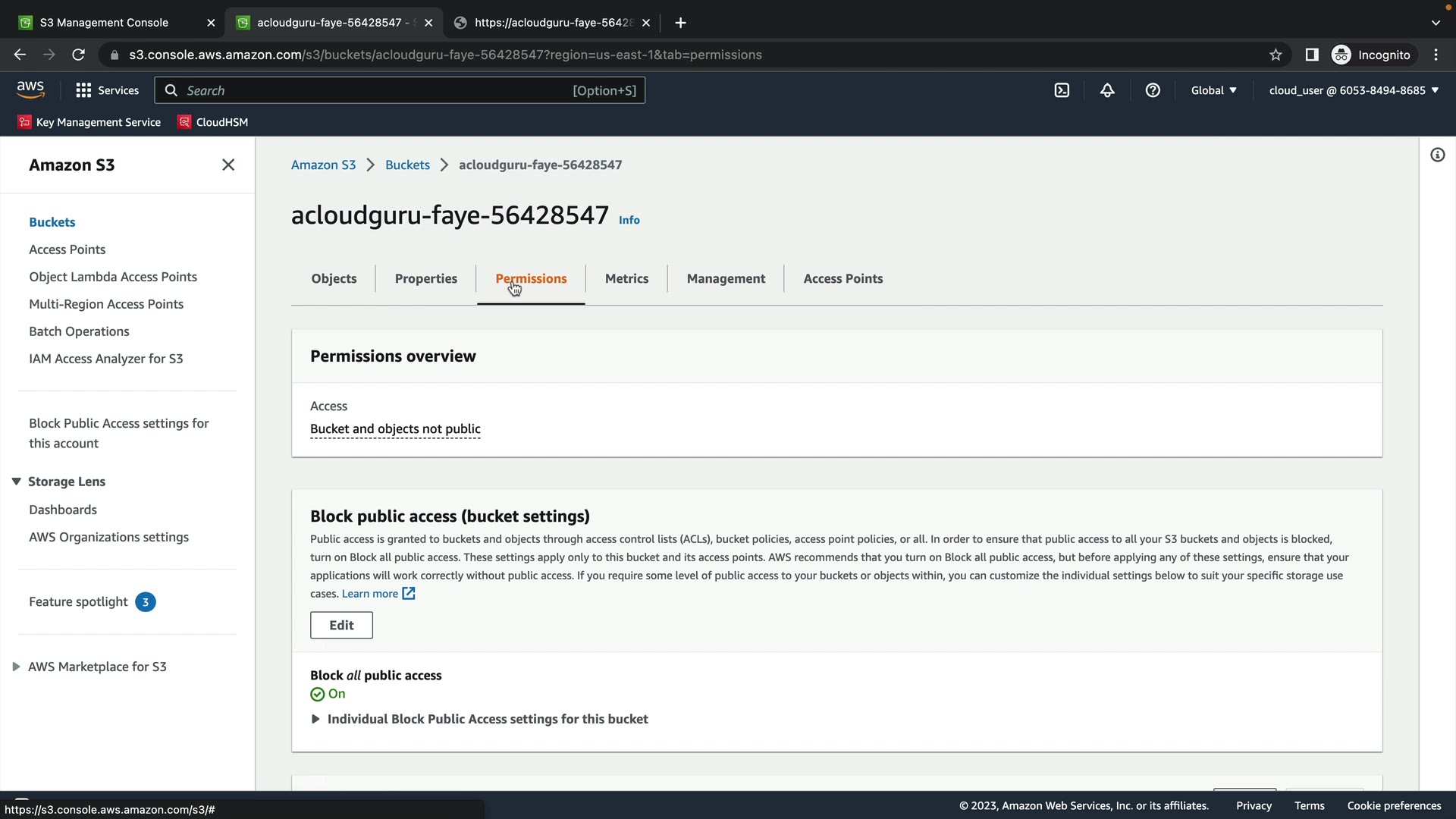Click Edit for Block public access
1456x819 pixels.
tap(341, 625)
